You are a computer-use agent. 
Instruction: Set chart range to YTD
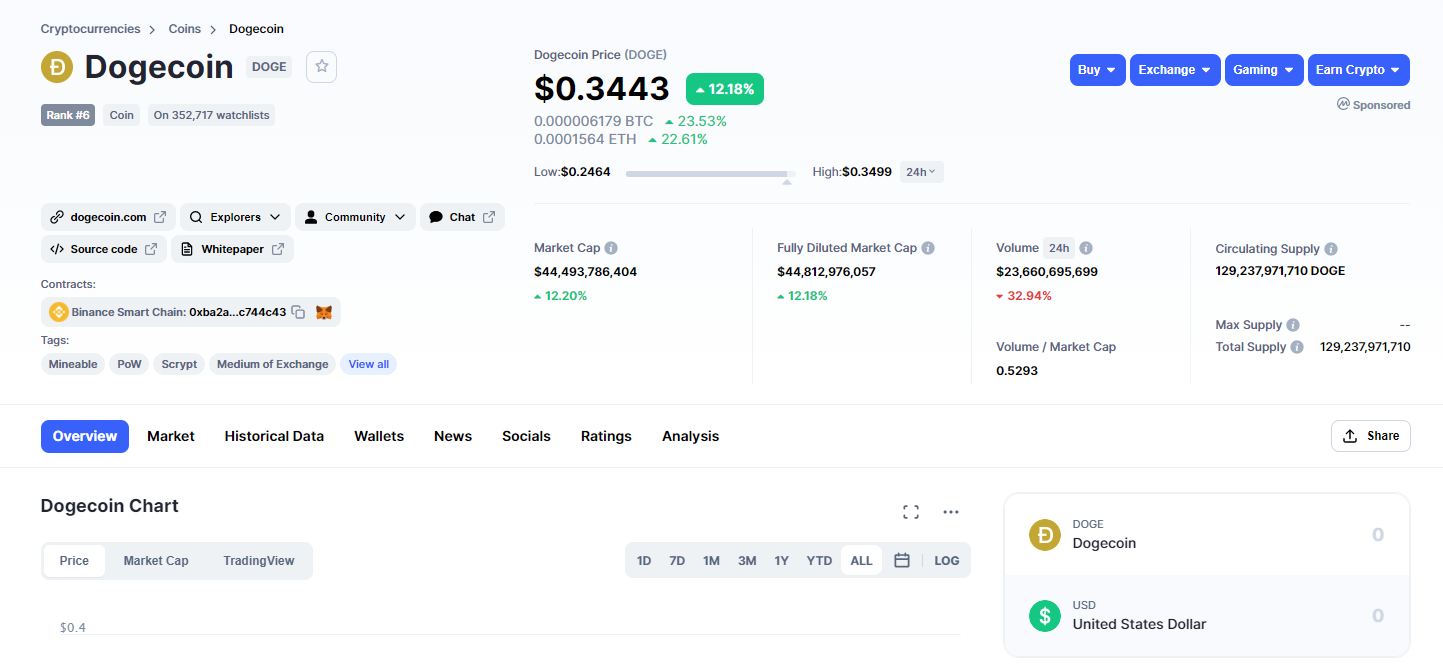click(x=819, y=561)
